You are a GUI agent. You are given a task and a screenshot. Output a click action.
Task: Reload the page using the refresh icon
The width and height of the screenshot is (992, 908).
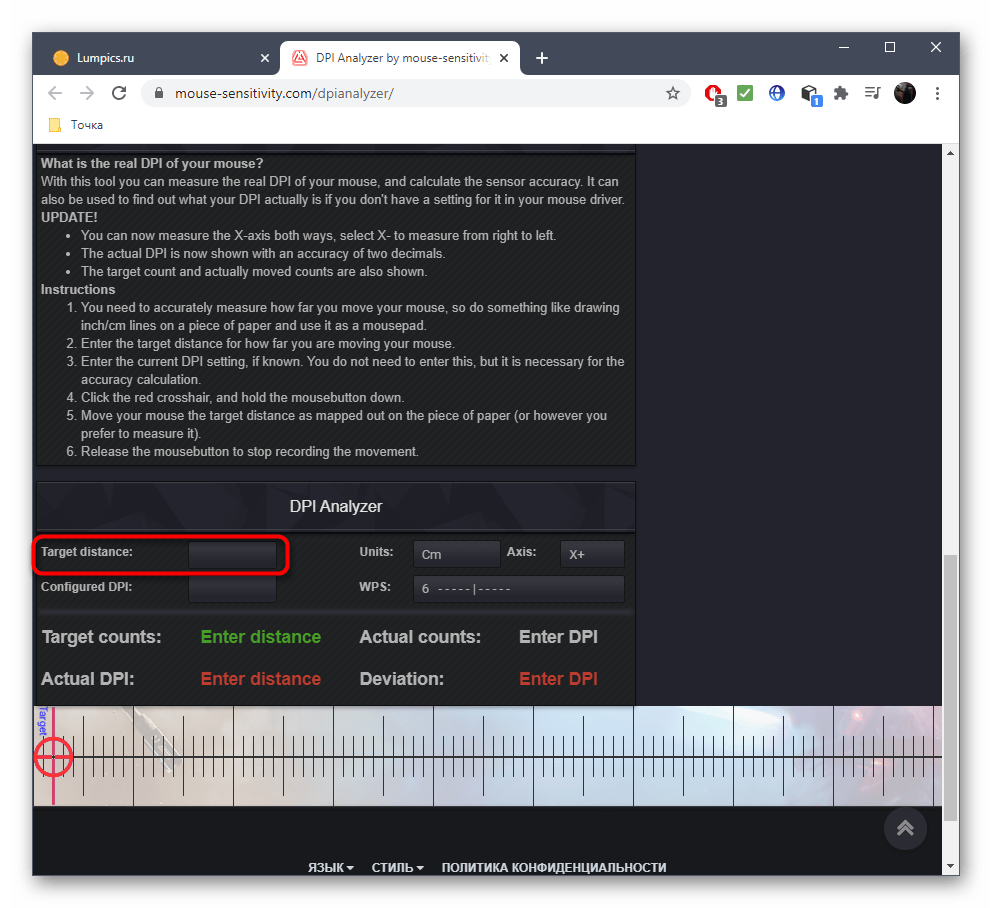119,93
